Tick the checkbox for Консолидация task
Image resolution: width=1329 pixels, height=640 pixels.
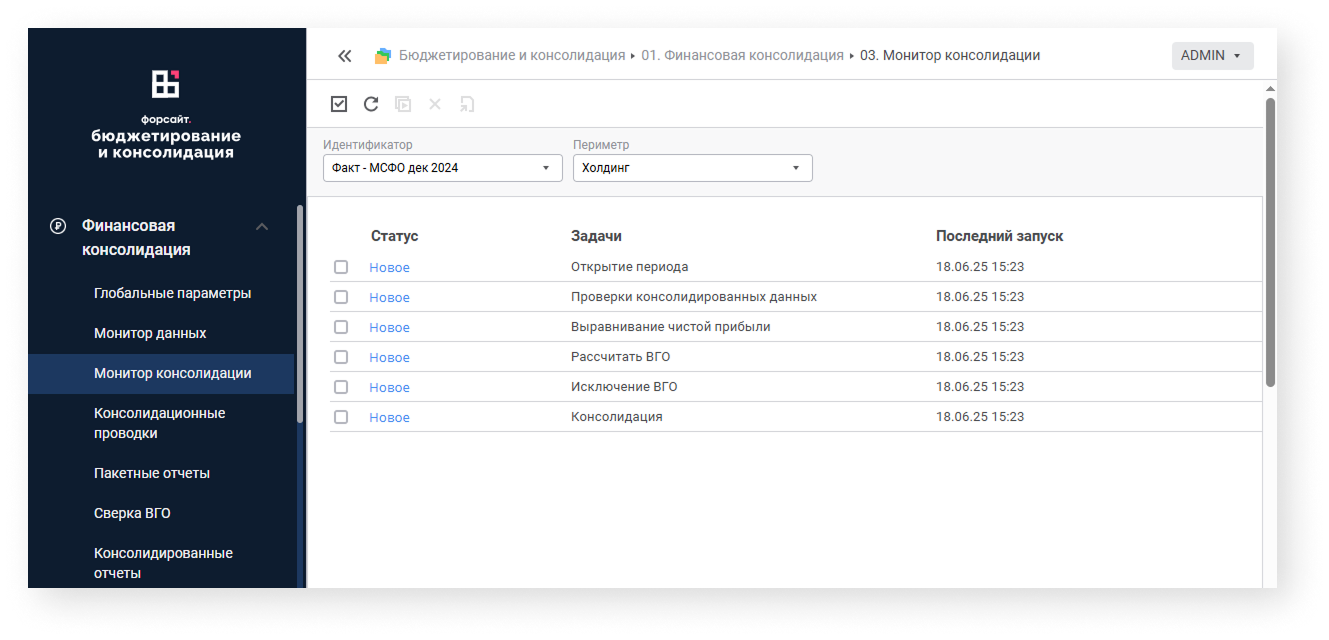(x=341, y=417)
